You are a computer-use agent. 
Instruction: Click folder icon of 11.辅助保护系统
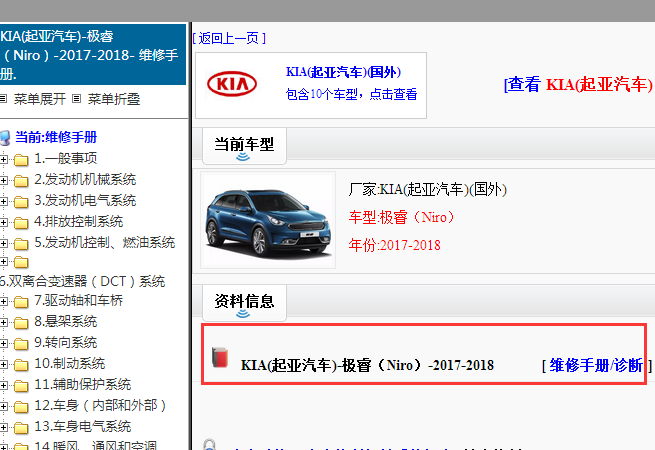(x=21, y=386)
